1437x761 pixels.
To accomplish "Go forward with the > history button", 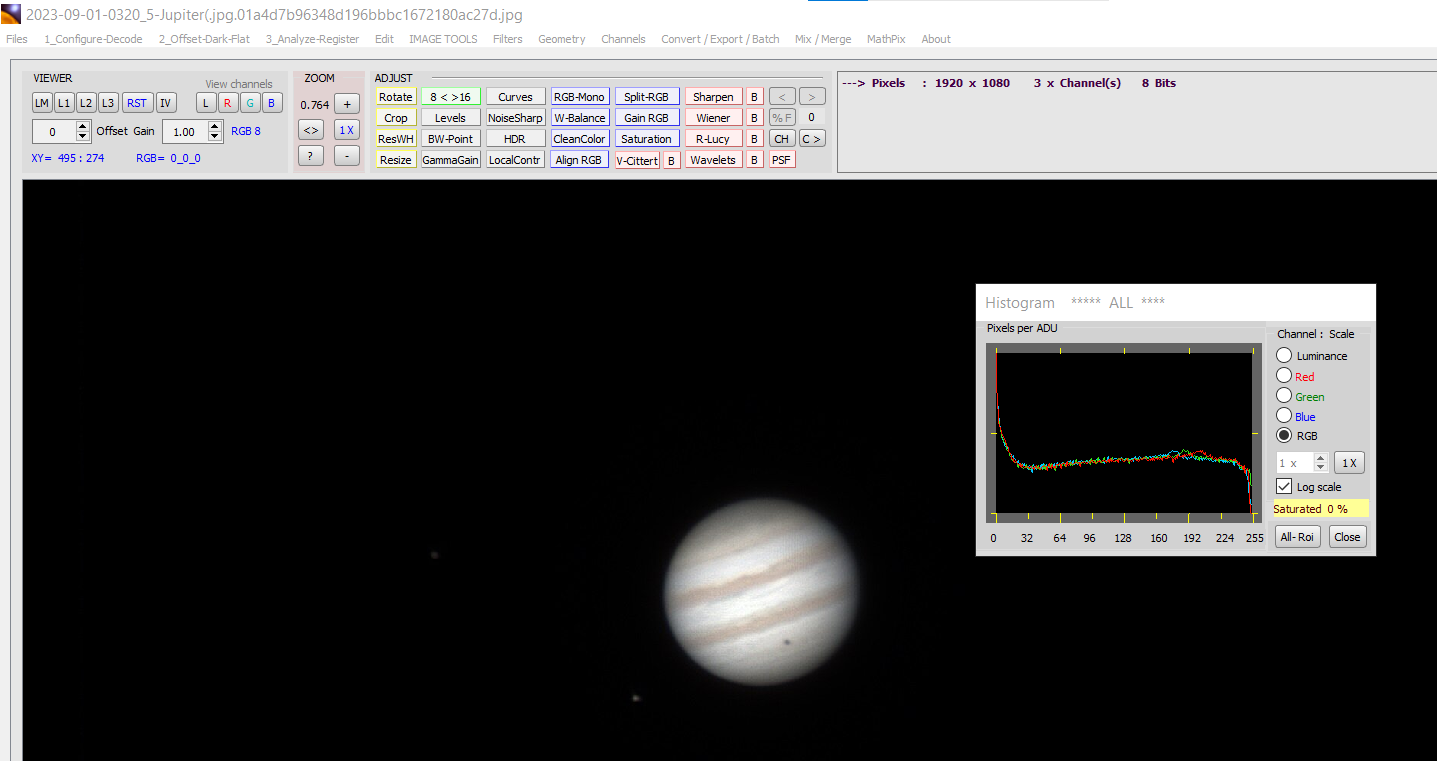I will coord(812,97).
